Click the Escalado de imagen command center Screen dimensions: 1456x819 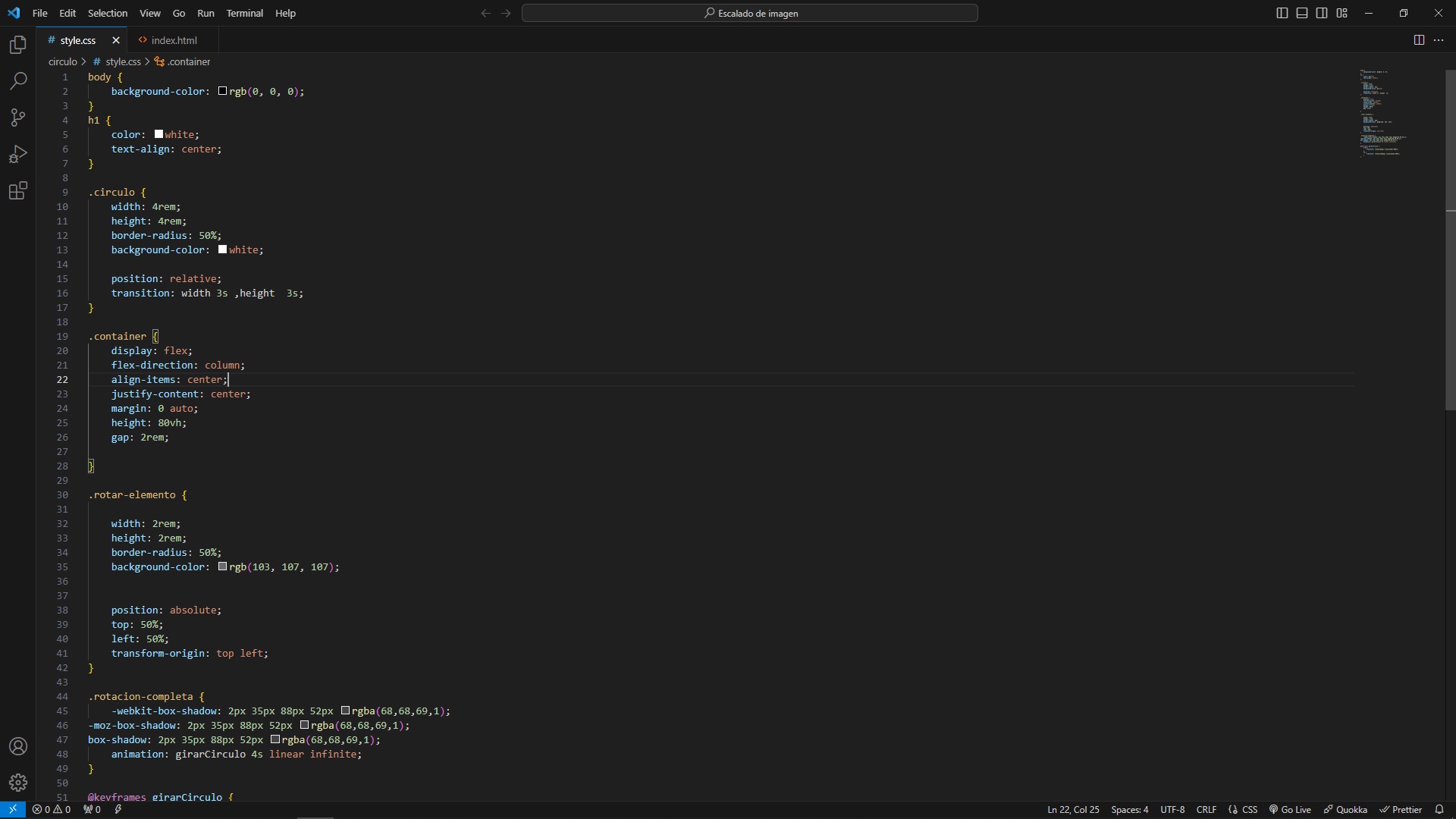pyautogui.click(x=749, y=13)
